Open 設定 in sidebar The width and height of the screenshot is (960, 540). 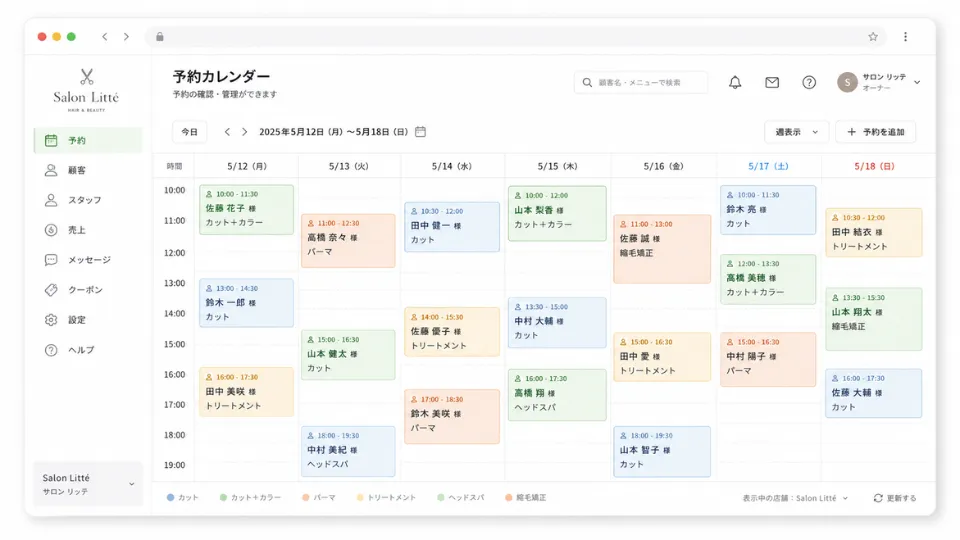pos(88,320)
